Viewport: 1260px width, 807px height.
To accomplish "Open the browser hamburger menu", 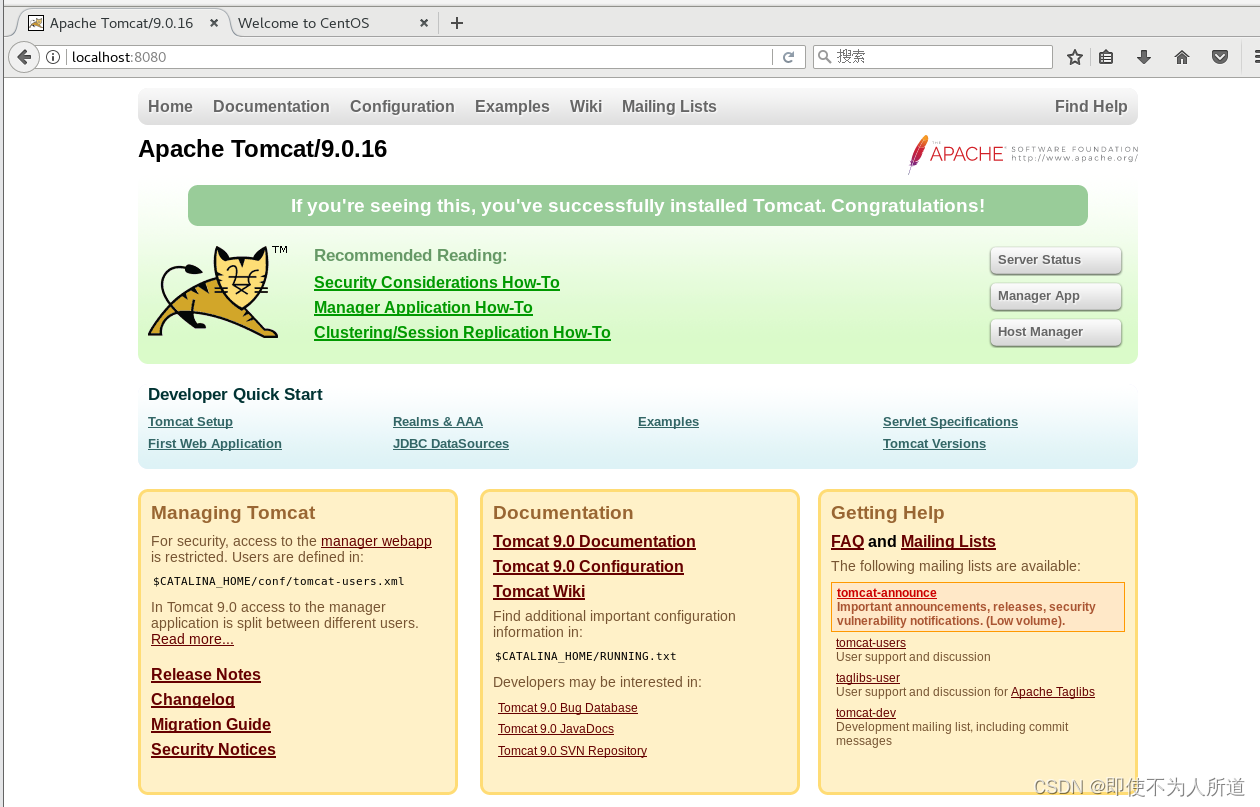I will pyautogui.click(x=1256, y=57).
